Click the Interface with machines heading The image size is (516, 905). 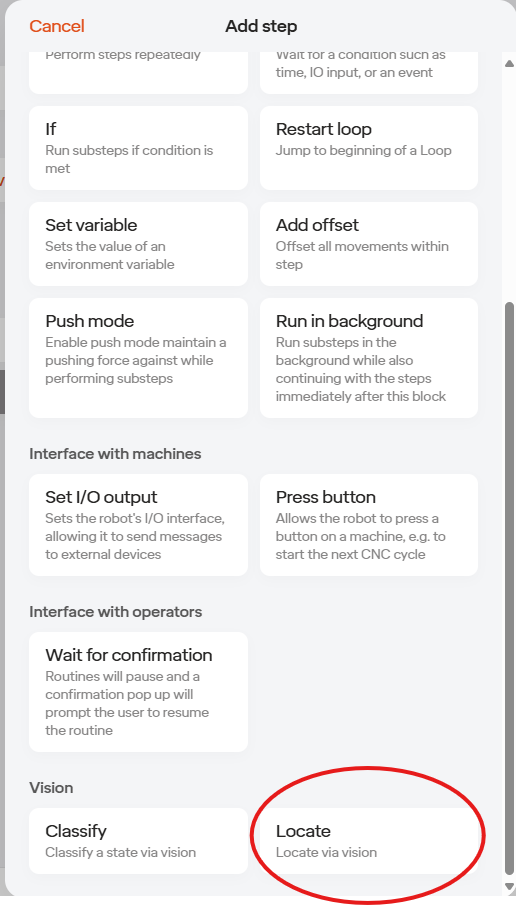click(x=115, y=454)
